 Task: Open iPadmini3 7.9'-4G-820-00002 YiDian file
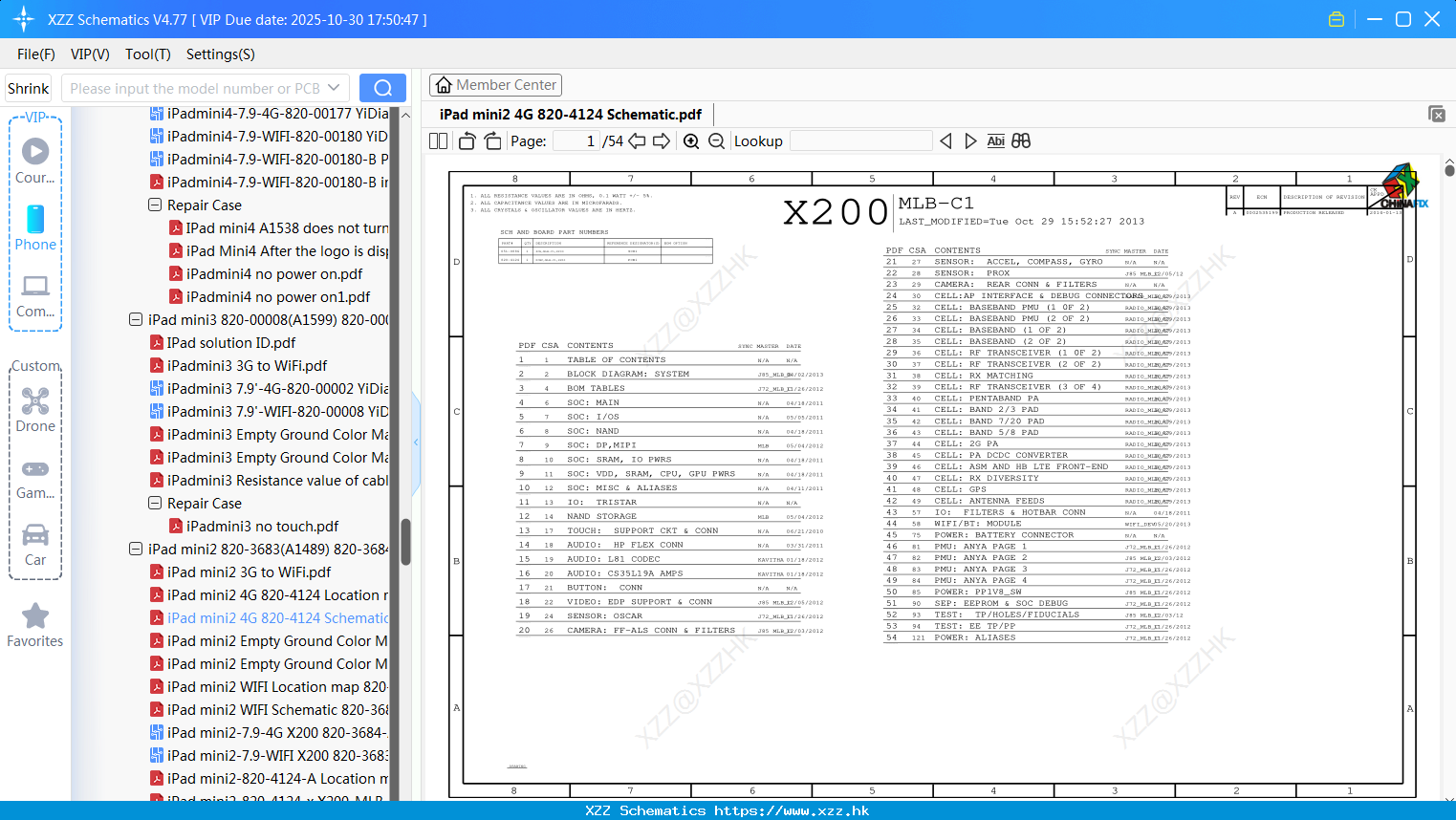(x=270, y=388)
